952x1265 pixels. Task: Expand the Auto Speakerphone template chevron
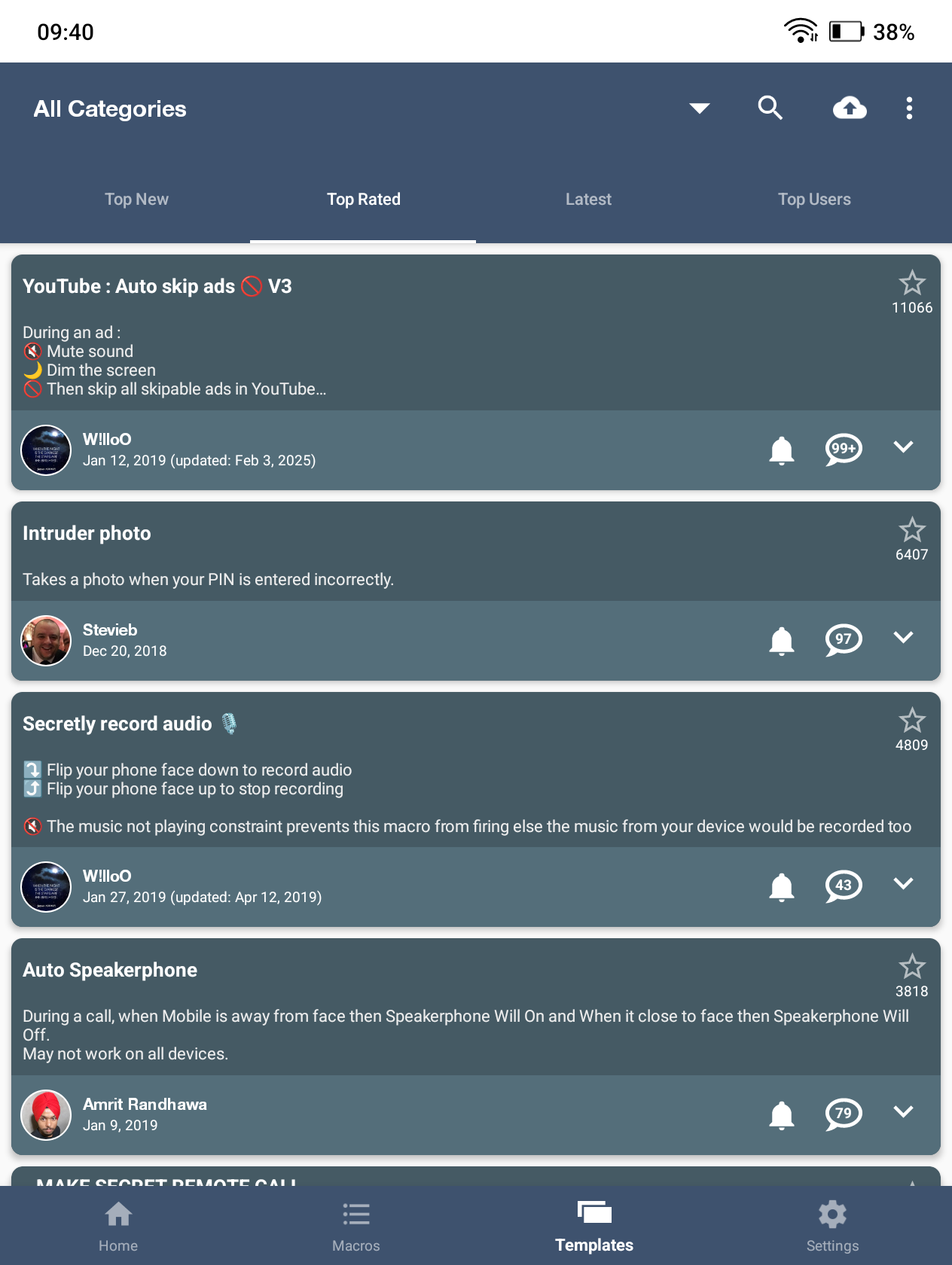pyautogui.click(x=903, y=1112)
